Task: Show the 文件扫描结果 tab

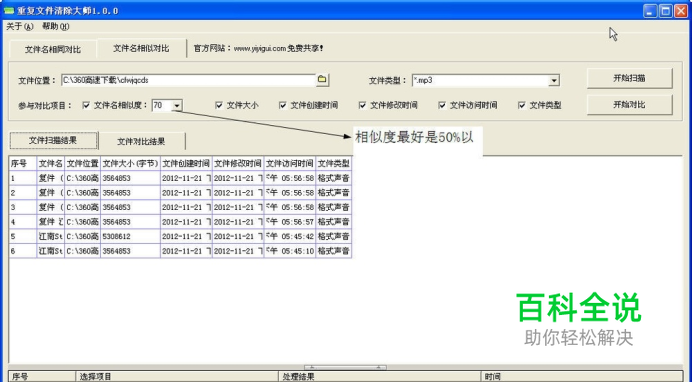Action: 53,140
